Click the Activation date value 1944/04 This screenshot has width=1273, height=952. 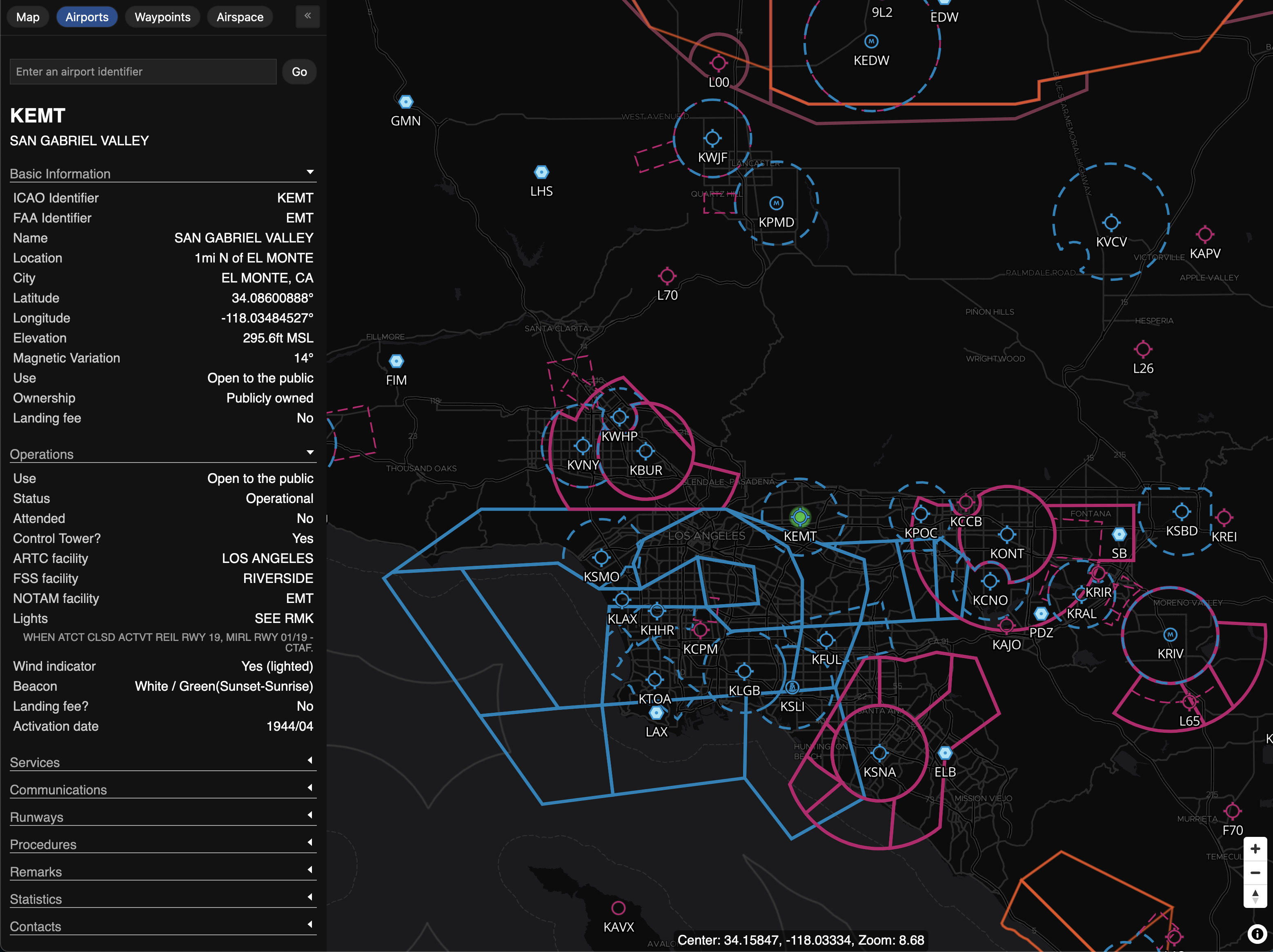289,726
